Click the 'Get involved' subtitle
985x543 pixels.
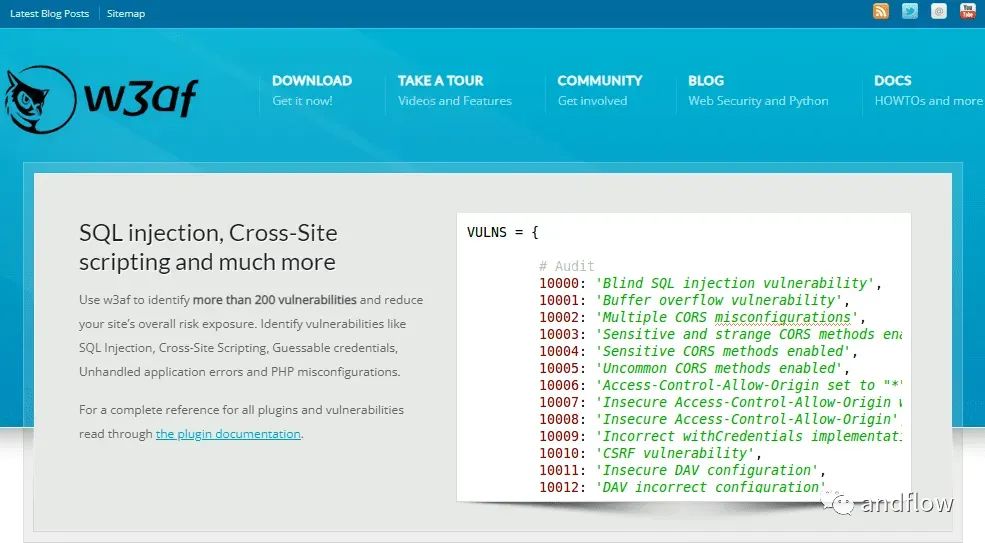(x=592, y=101)
